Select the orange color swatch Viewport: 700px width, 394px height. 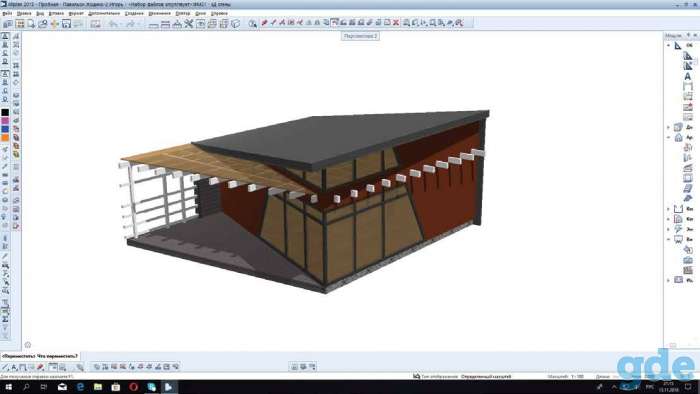(x=5, y=138)
